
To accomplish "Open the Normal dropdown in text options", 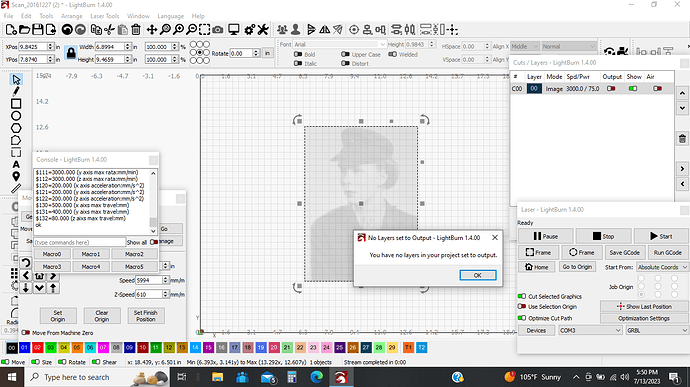I will coord(569,46).
